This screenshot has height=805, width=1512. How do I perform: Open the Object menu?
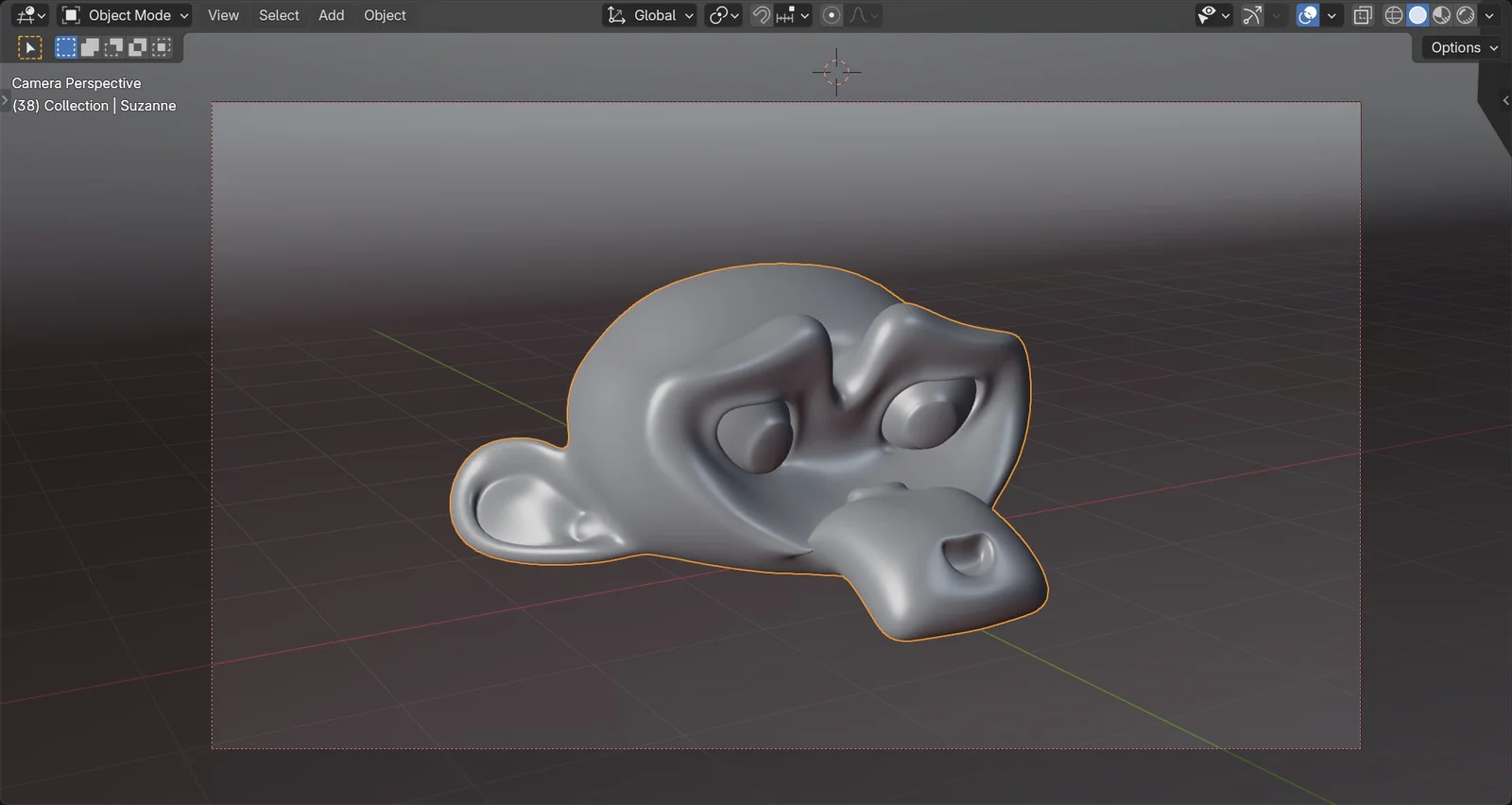tap(385, 15)
